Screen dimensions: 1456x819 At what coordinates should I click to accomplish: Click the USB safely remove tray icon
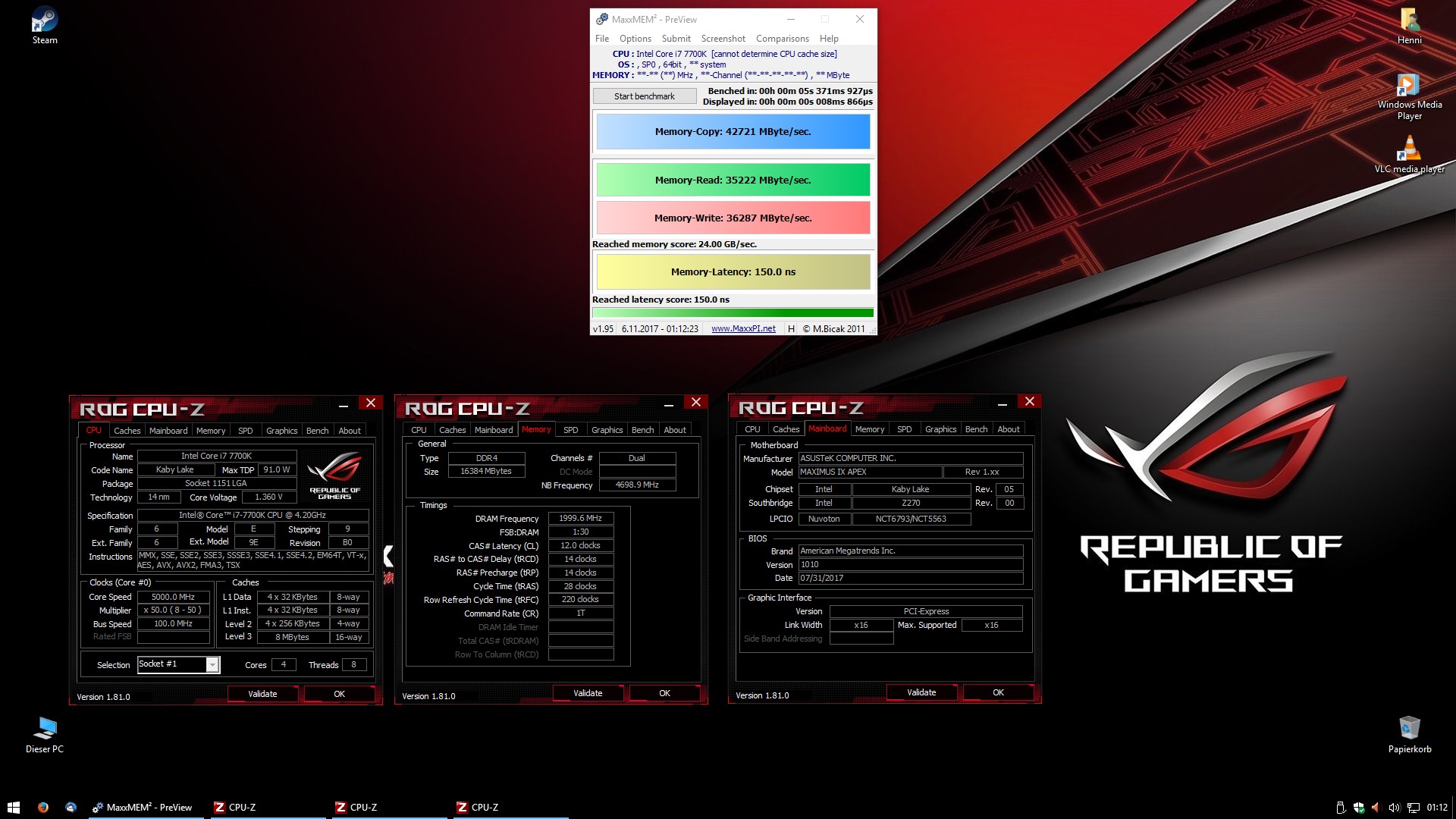(x=1340, y=808)
